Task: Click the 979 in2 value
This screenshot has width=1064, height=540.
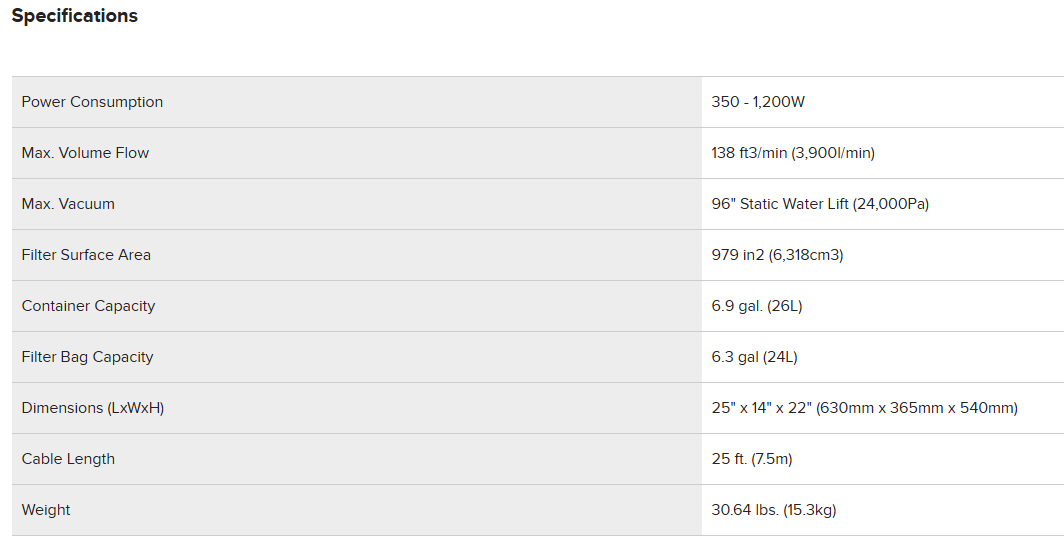Action: tap(738, 255)
